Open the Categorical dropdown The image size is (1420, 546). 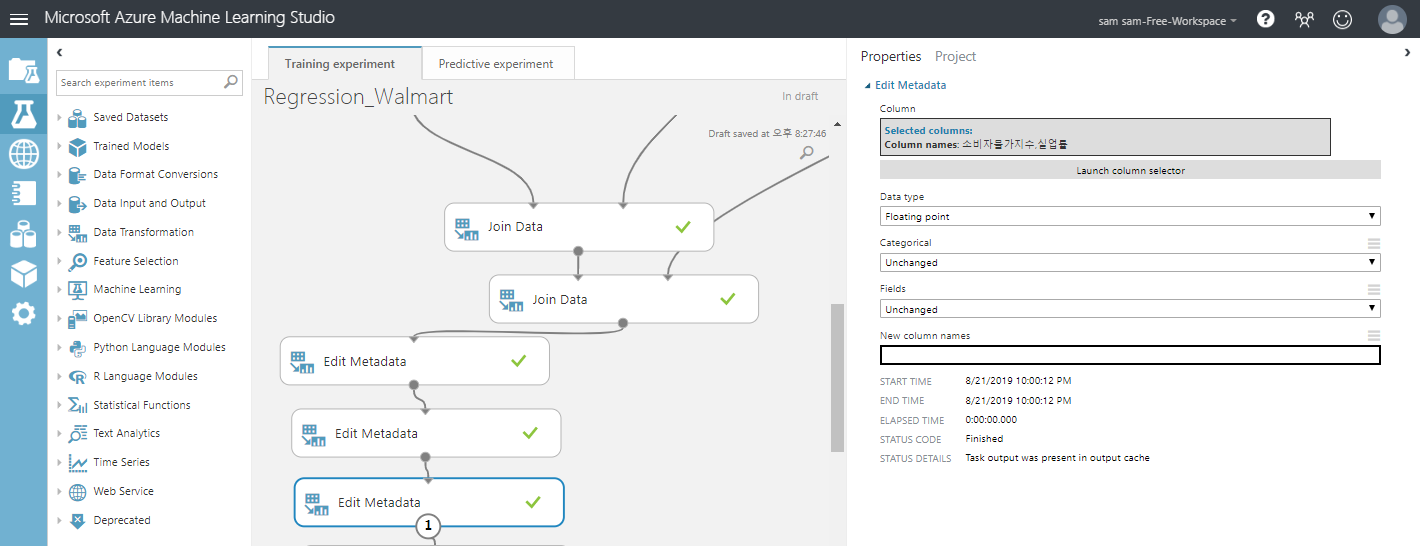(1130, 262)
